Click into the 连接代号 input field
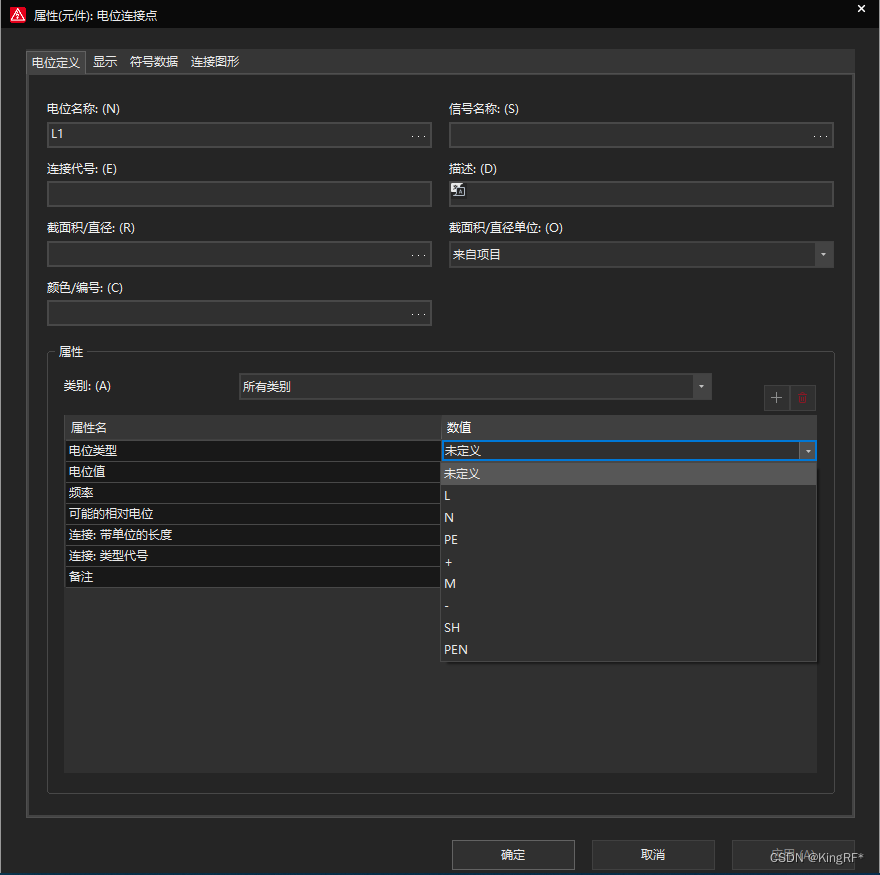 point(239,194)
